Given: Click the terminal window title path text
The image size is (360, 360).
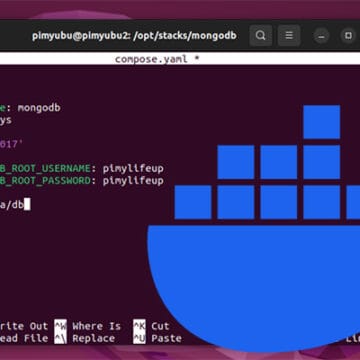Looking at the screenshot, I should click(x=134, y=35).
